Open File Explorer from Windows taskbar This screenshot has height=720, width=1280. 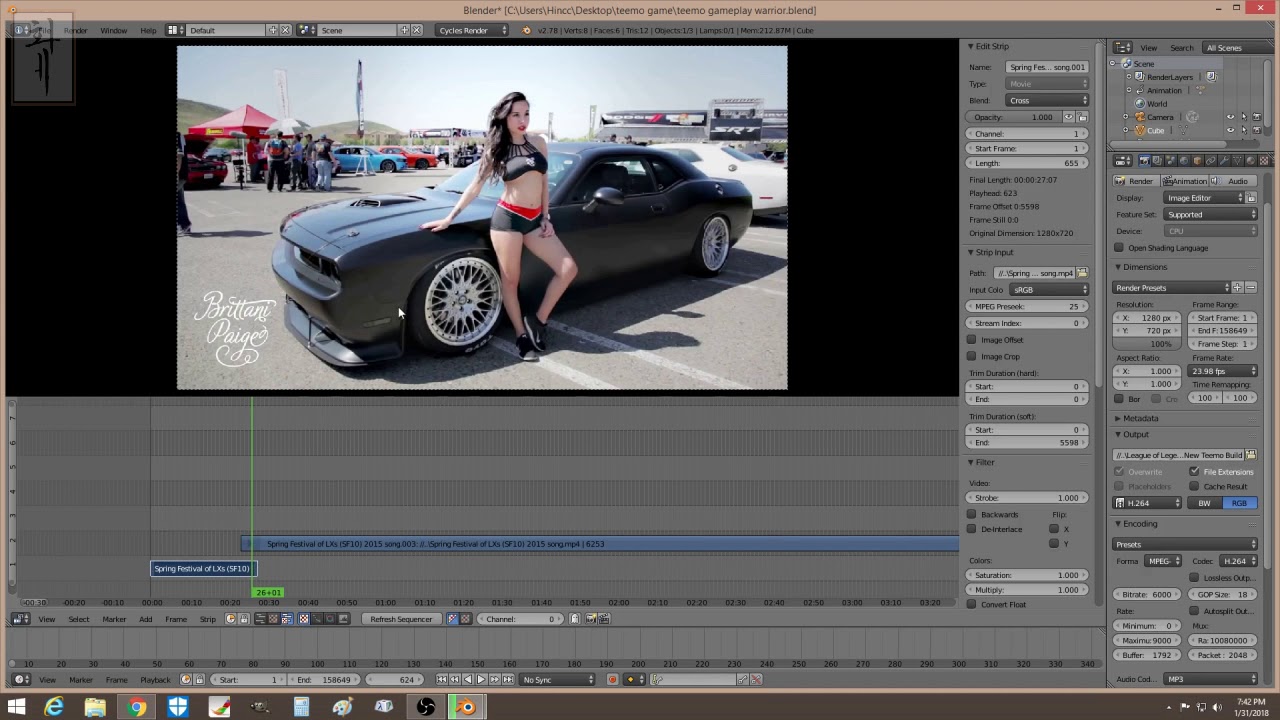95,708
